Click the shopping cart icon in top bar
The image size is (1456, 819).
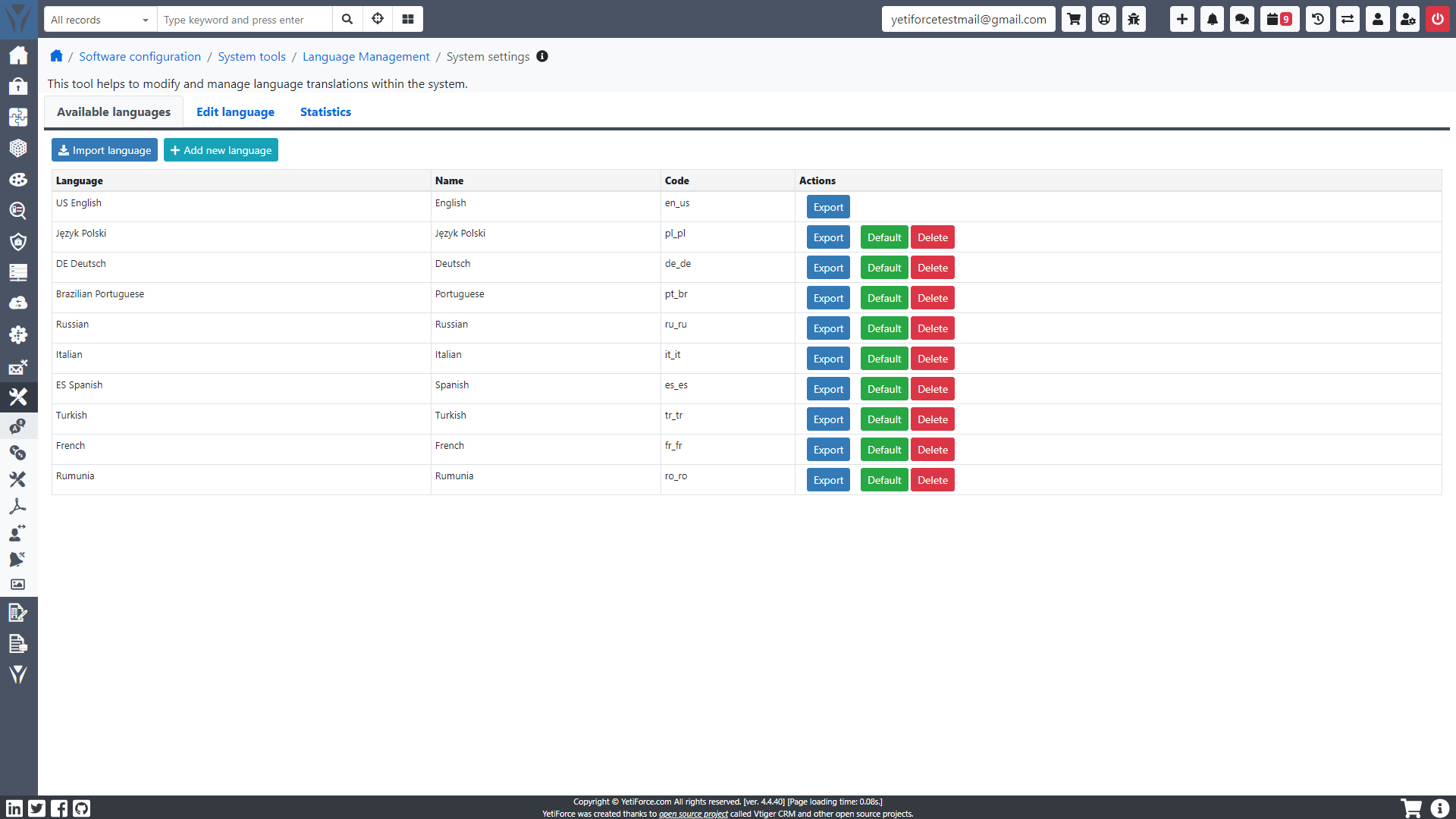1074,20
